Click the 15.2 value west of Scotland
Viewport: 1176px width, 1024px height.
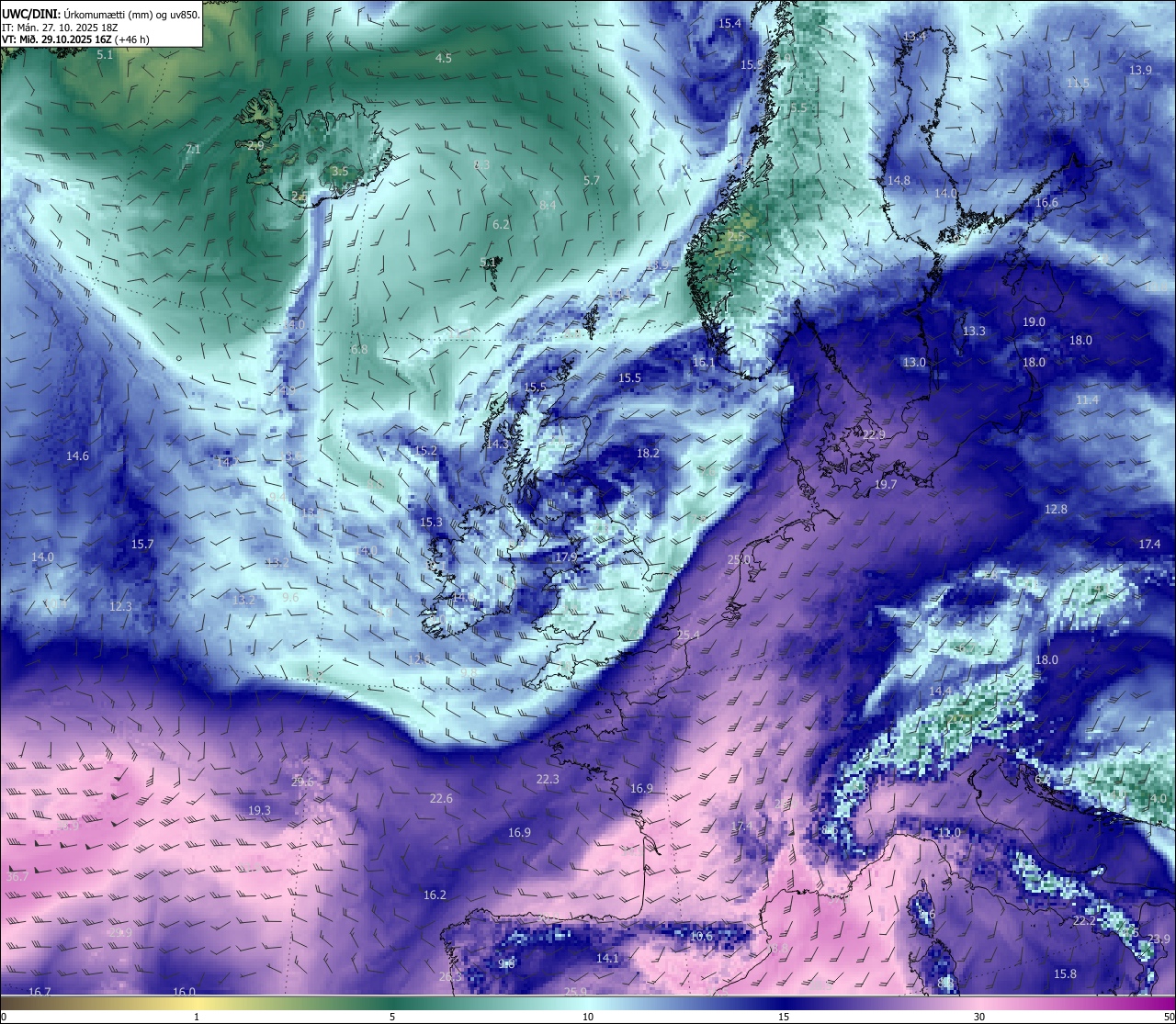(426, 451)
